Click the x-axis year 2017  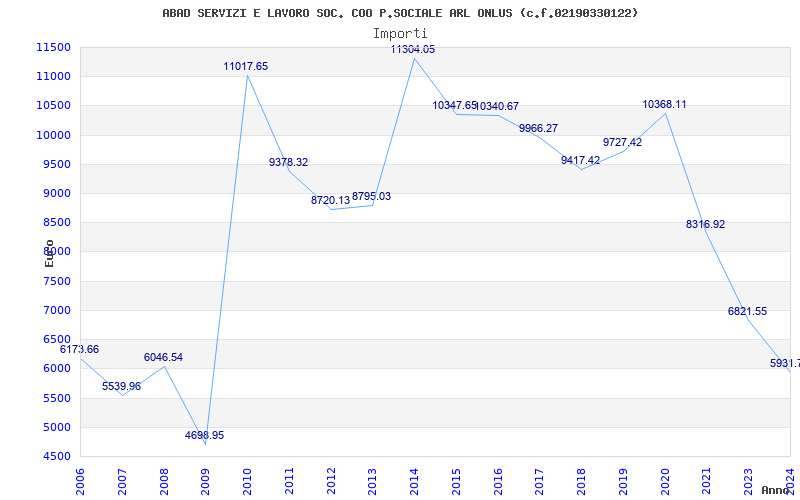point(540,481)
